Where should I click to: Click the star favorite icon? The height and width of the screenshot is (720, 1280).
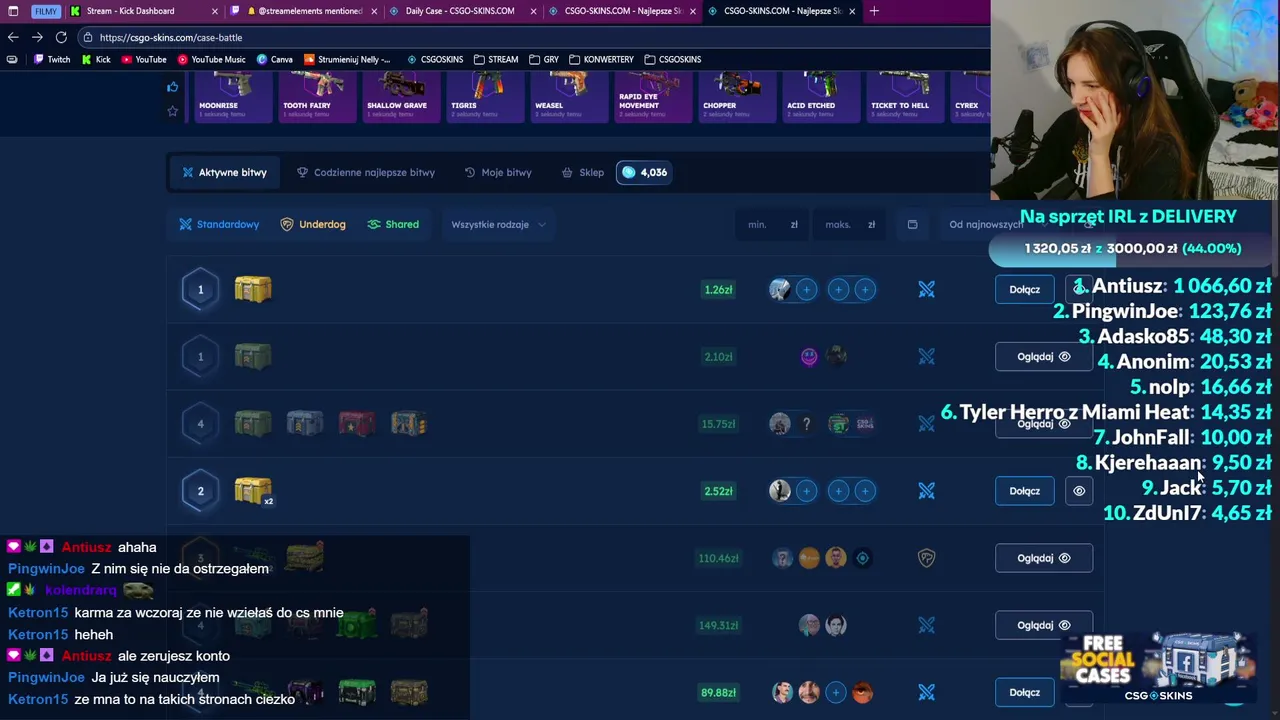coord(172,111)
